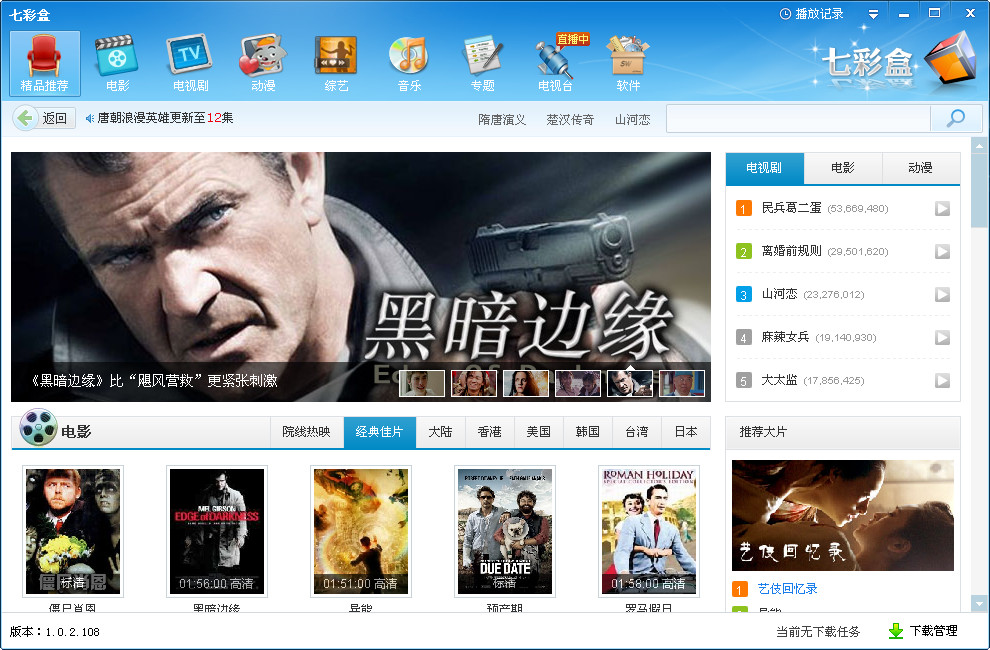Select the last banner carousel thumbnail

coord(682,383)
